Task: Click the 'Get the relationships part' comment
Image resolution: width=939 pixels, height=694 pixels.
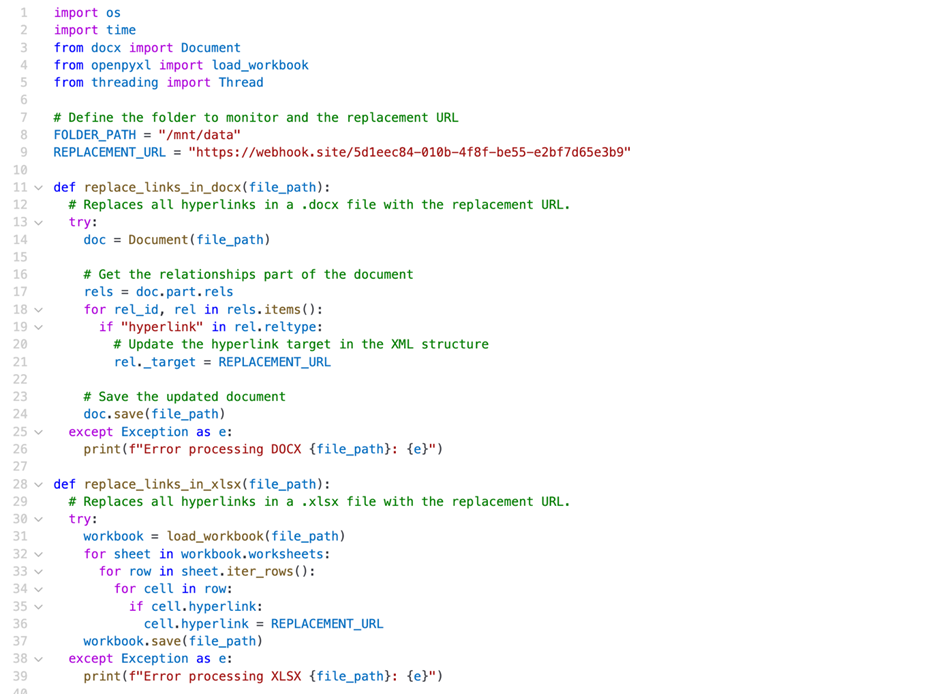Action: pos(249,274)
